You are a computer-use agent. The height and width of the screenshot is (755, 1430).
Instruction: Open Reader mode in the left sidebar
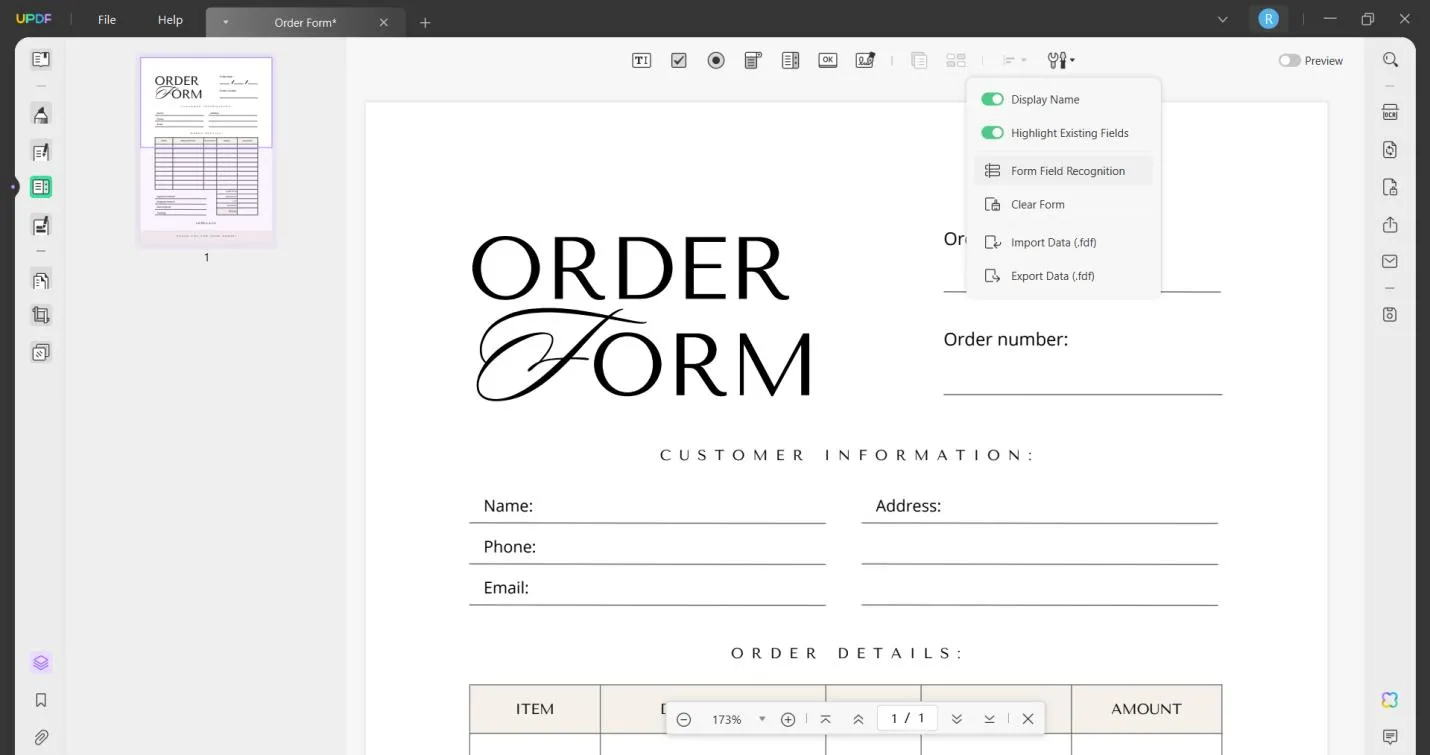[41, 60]
